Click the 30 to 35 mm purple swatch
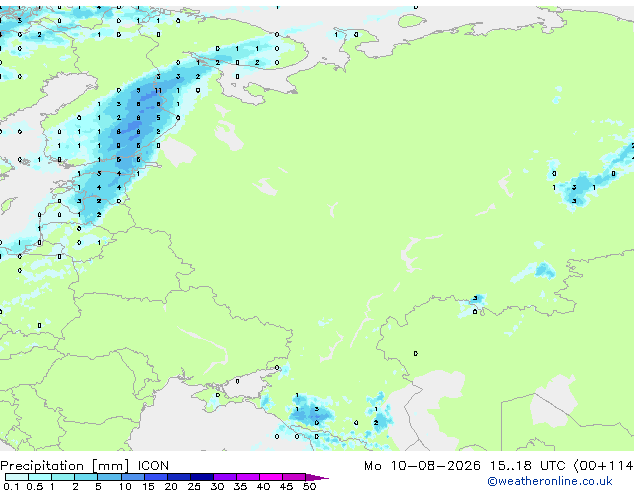The height and width of the screenshot is (490, 634). pos(225,477)
